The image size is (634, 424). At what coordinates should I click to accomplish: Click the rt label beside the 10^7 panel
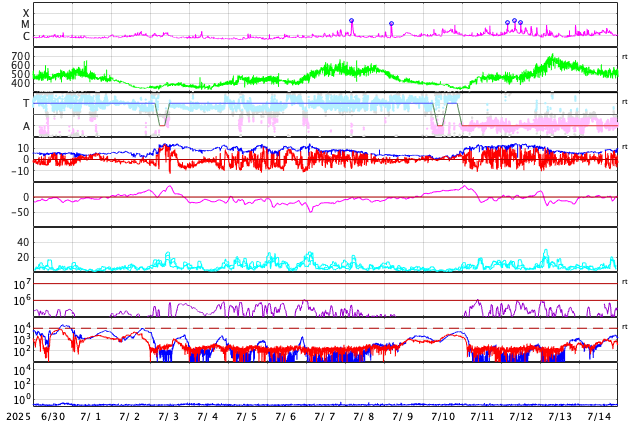pos(625,281)
